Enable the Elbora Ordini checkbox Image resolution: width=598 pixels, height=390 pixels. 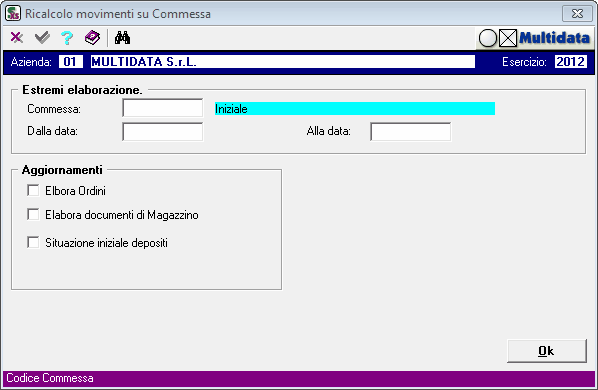[x=33, y=190]
